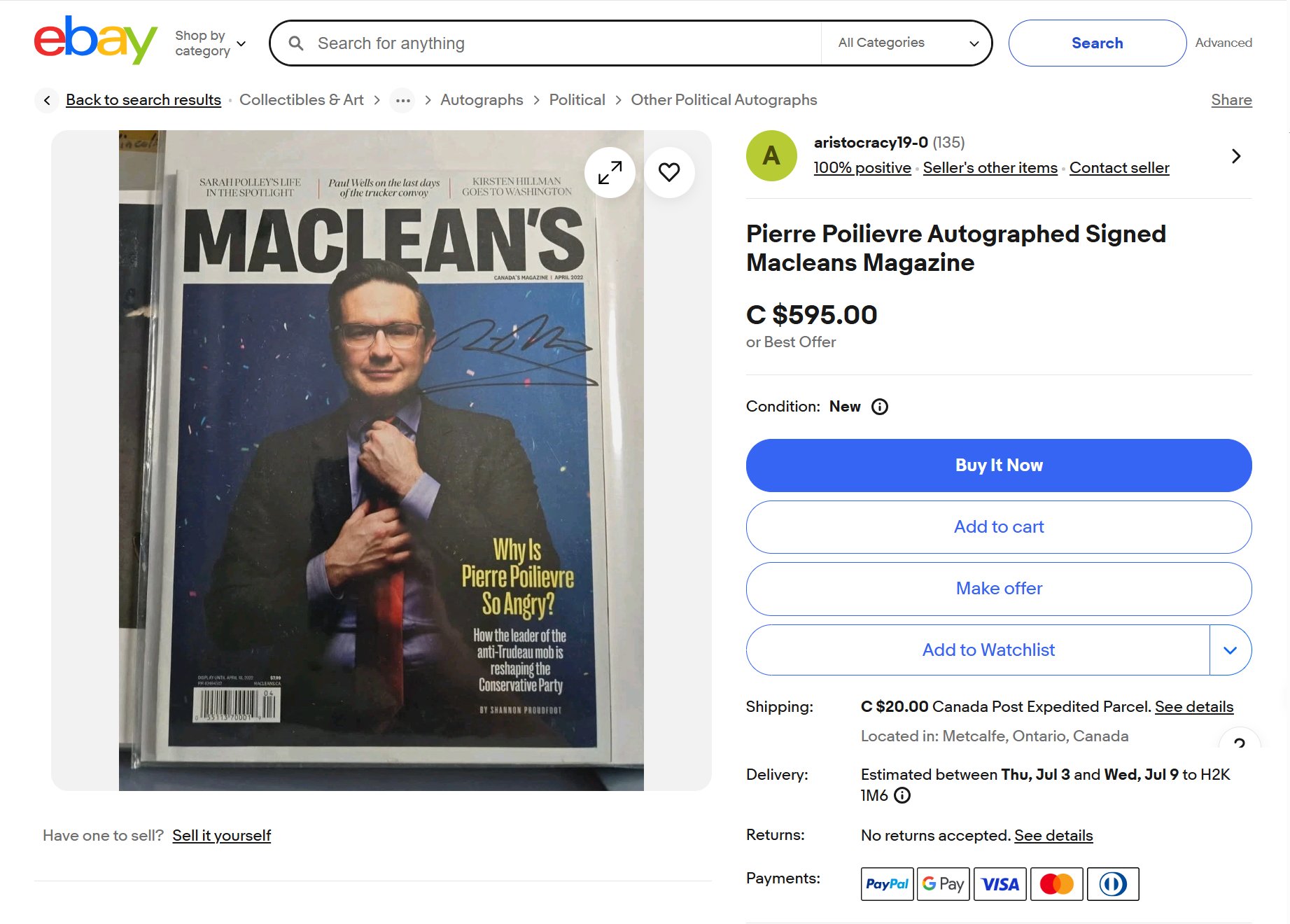The width and height of the screenshot is (1290, 924).
Task: Click the back arrow beside search results
Action: click(47, 100)
